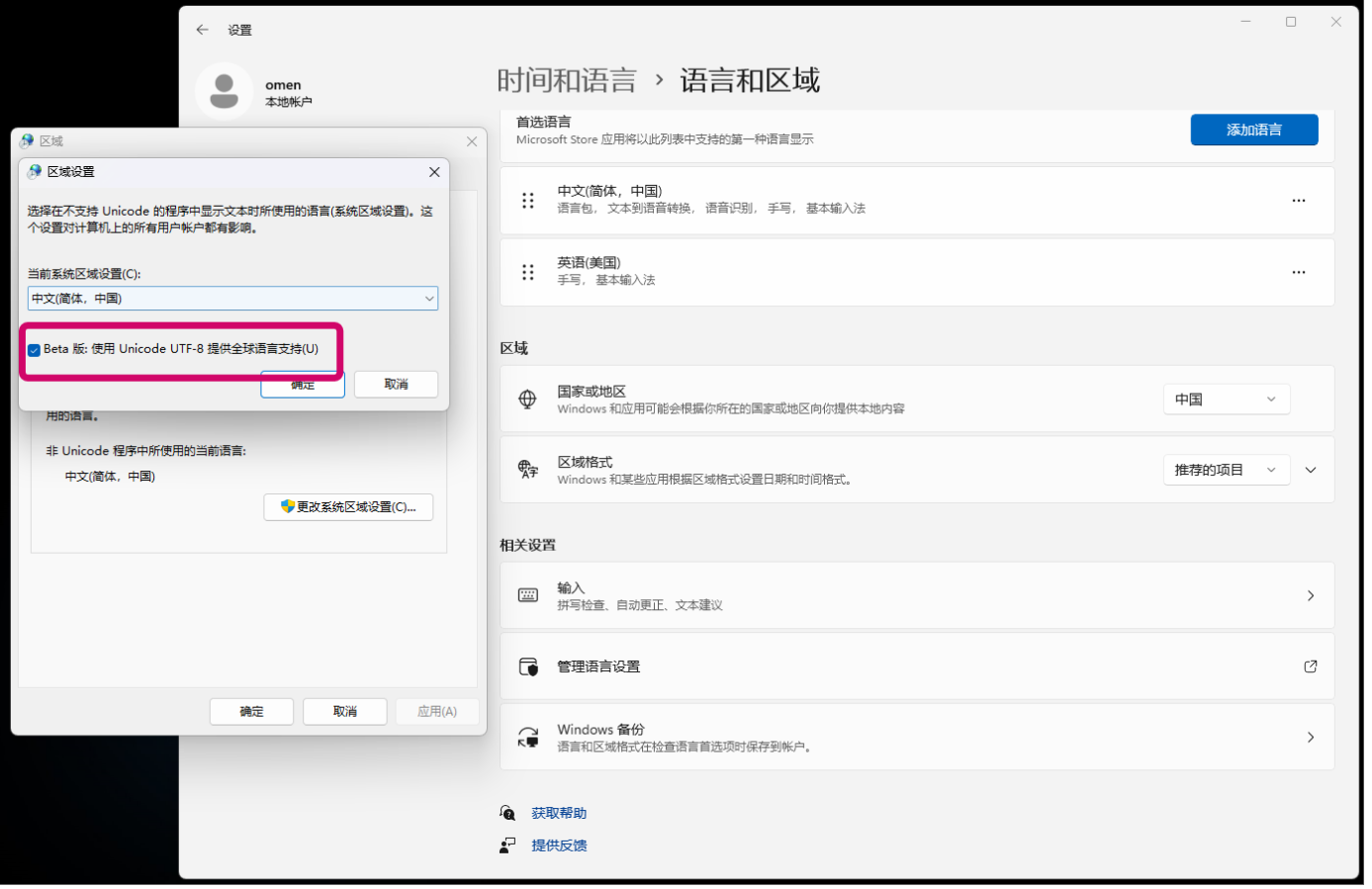Click the 管理语言设置 icon
Screen dimensions: 1372x889
[527, 665]
